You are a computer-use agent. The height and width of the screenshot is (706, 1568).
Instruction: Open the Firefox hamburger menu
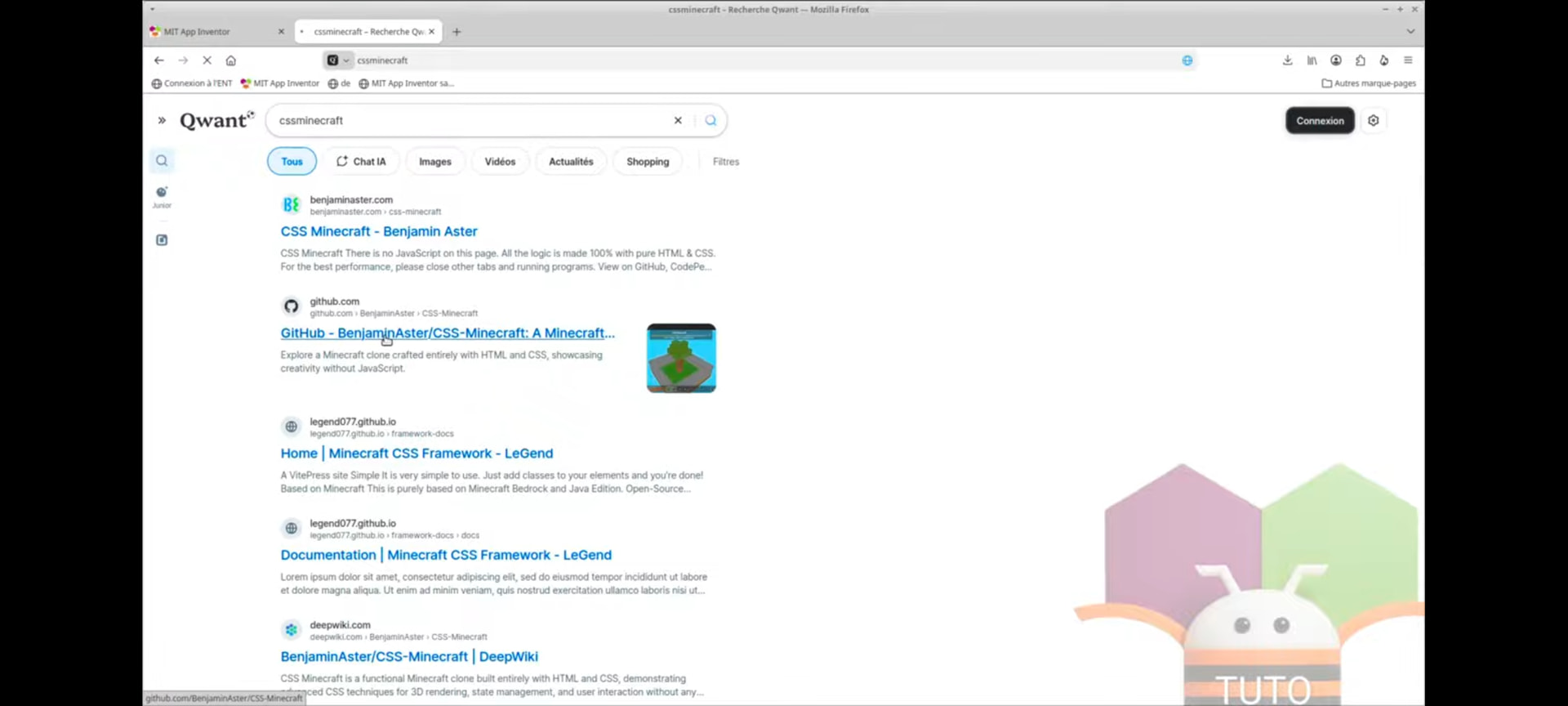click(1408, 60)
